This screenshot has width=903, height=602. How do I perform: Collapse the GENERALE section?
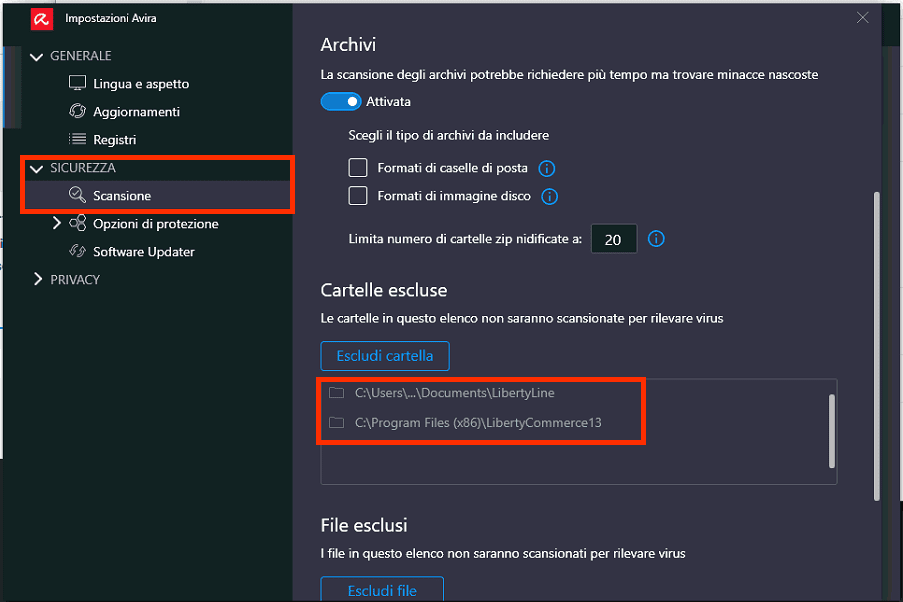coord(37,56)
